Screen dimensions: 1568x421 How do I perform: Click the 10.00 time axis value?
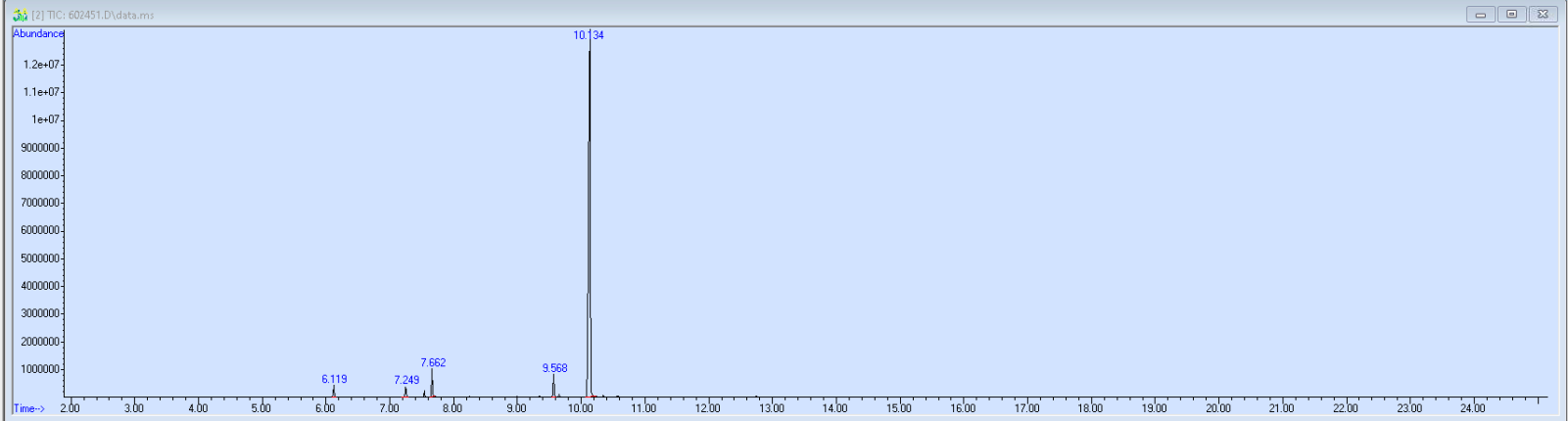coord(580,408)
